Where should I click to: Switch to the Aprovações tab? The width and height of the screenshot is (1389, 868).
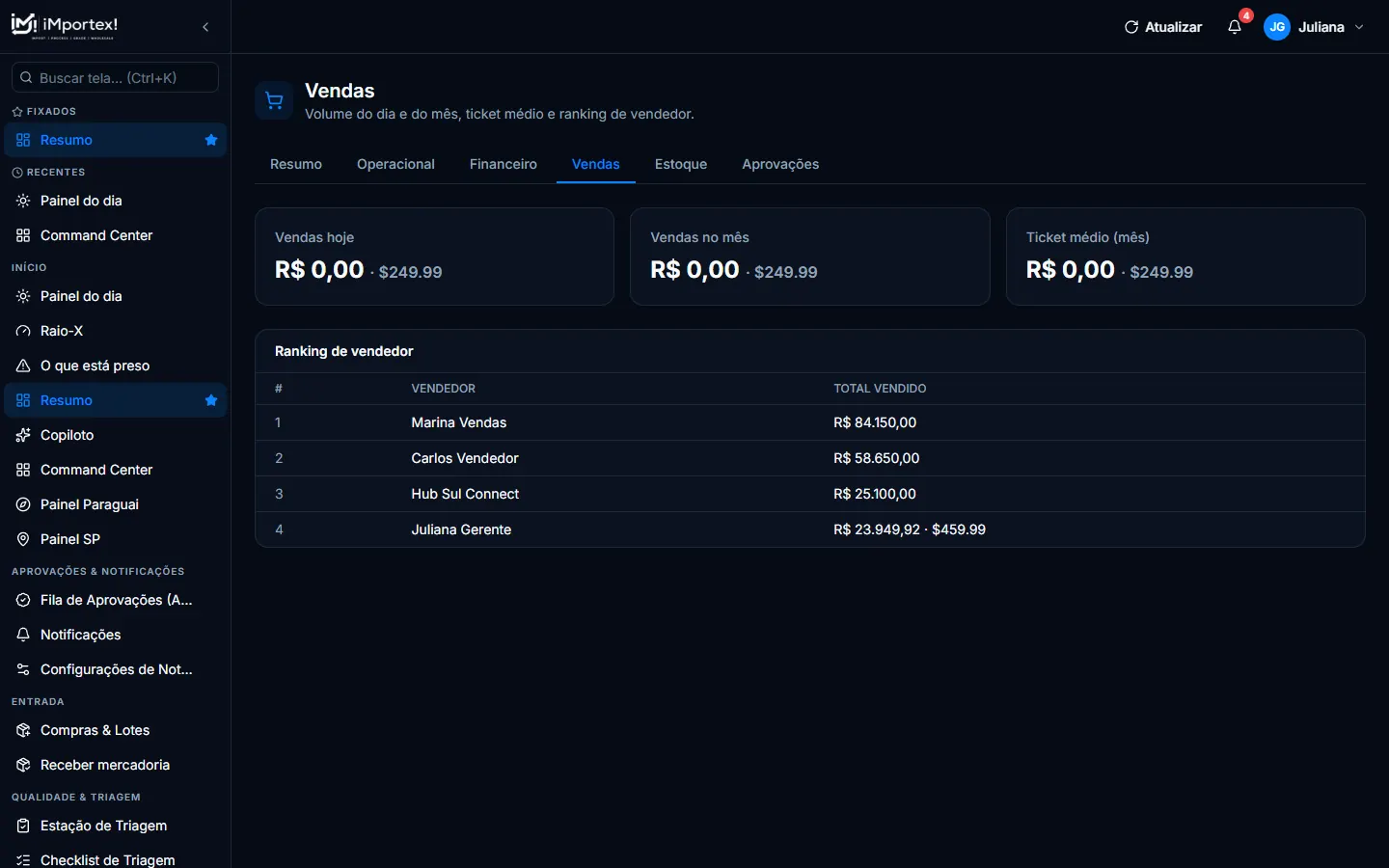coord(780,164)
